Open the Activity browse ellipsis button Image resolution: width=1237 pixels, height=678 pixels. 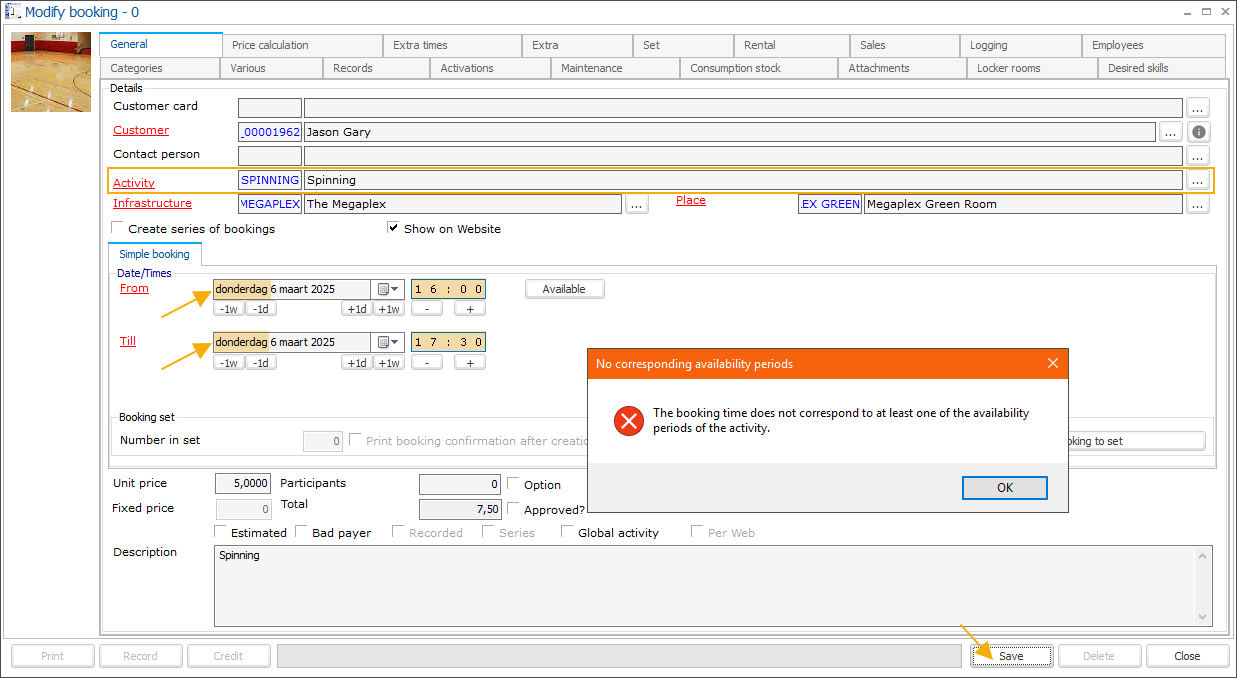[x=1198, y=181]
